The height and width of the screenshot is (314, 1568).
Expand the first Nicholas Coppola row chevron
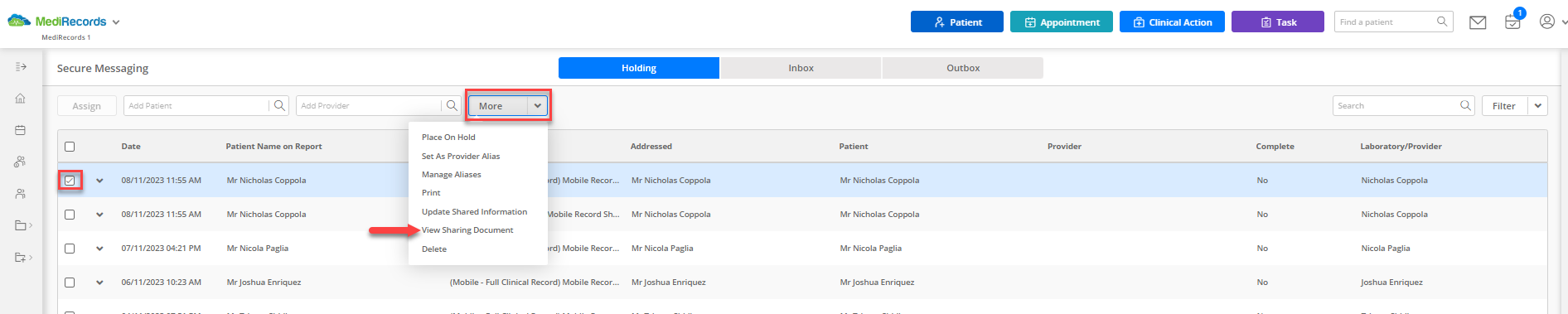click(99, 181)
